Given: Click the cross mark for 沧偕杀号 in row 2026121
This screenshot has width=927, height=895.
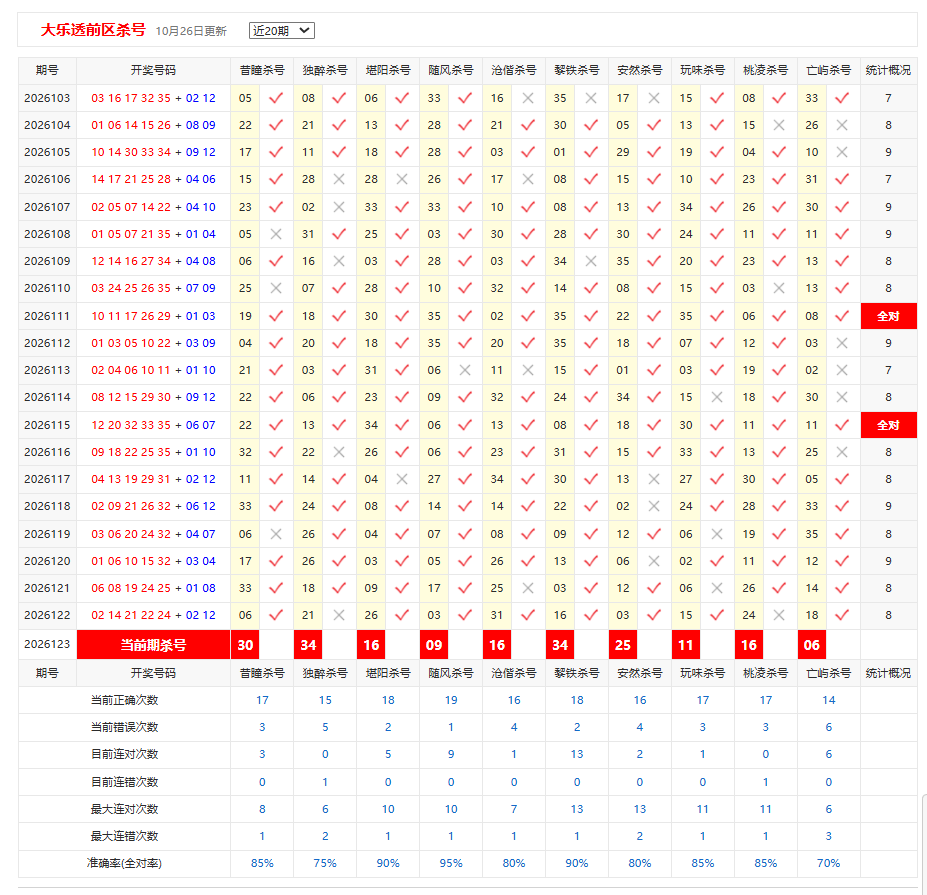Looking at the screenshot, I should 528,588.
